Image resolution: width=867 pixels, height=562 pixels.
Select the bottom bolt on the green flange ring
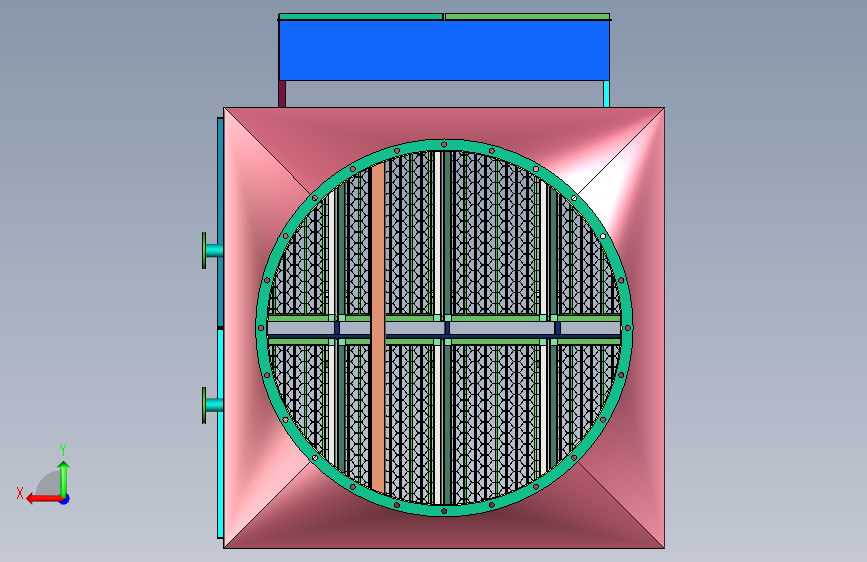click(x=444, y=511)
